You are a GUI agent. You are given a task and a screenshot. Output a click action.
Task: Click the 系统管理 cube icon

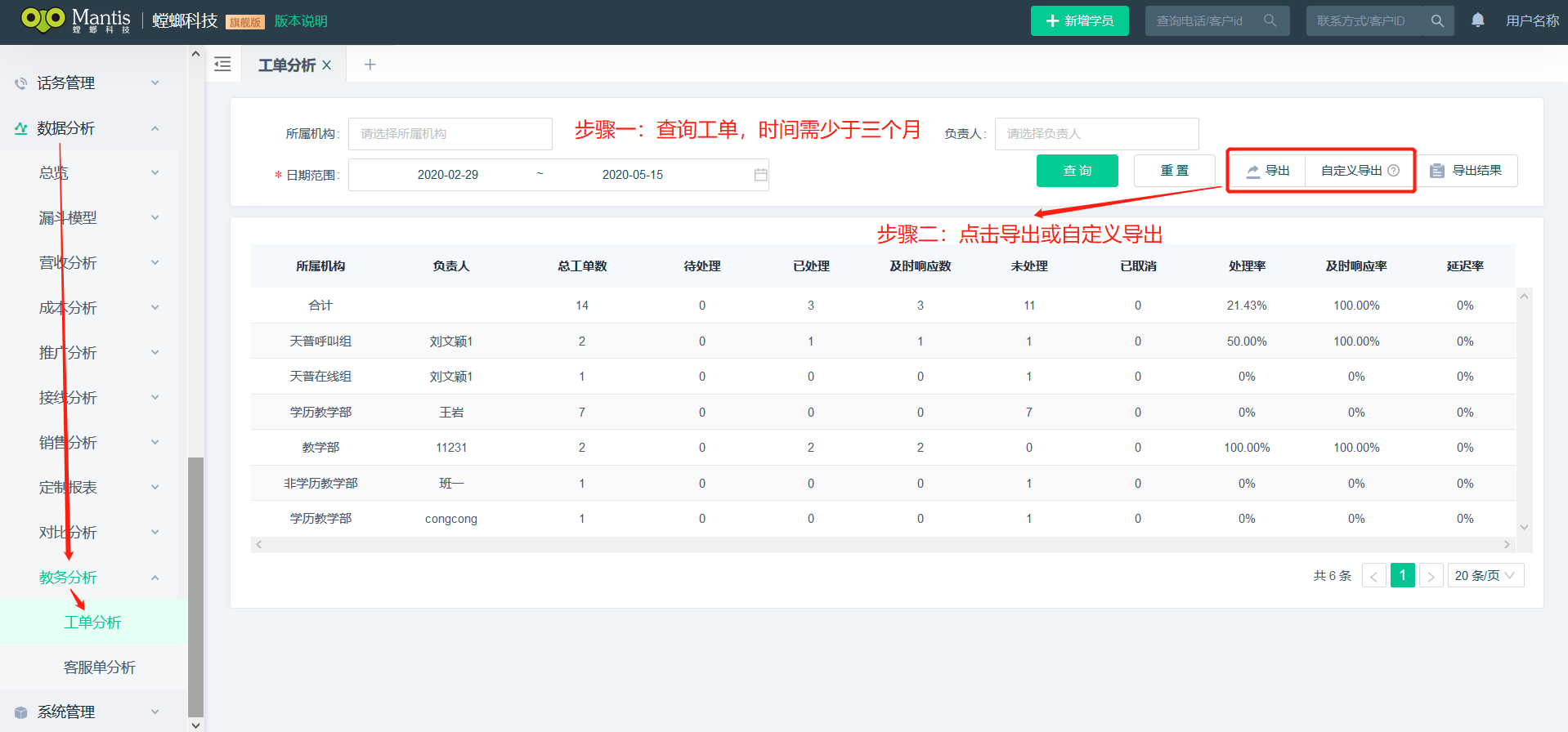tap(21, 712)
